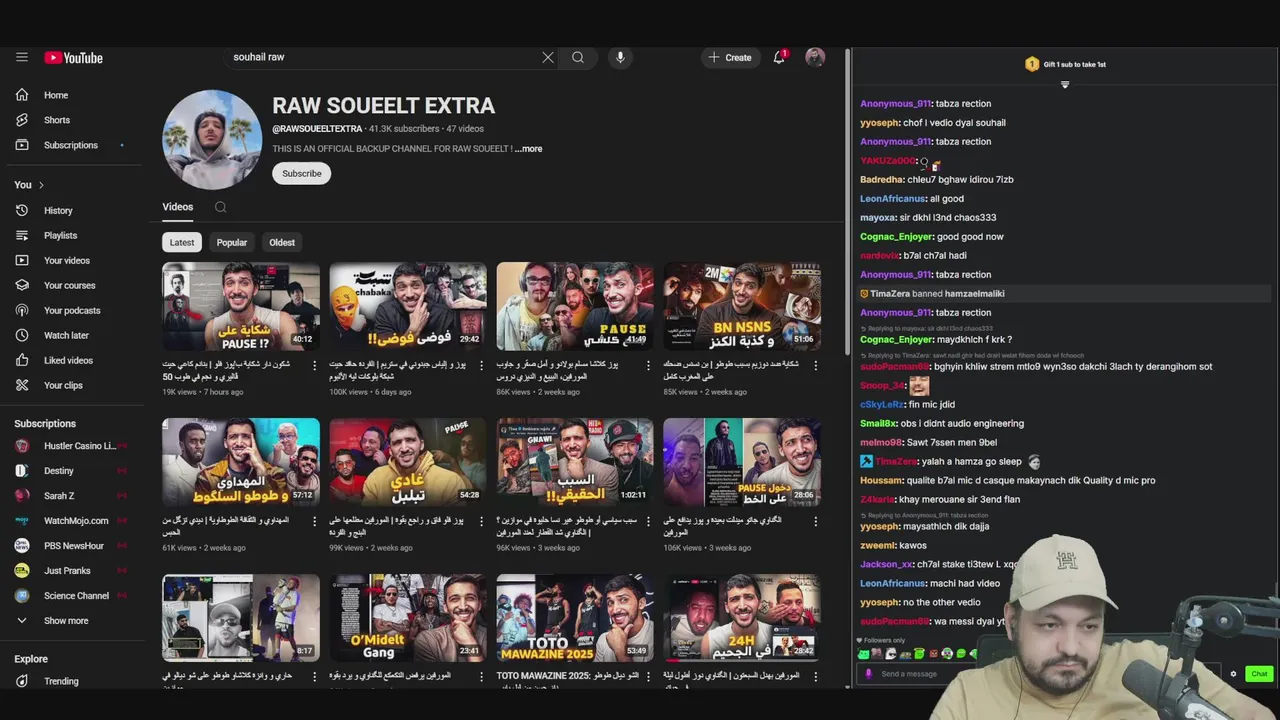The image size is (1280, 720).
Task: Start voice search with the microphone
Action: 620,57
